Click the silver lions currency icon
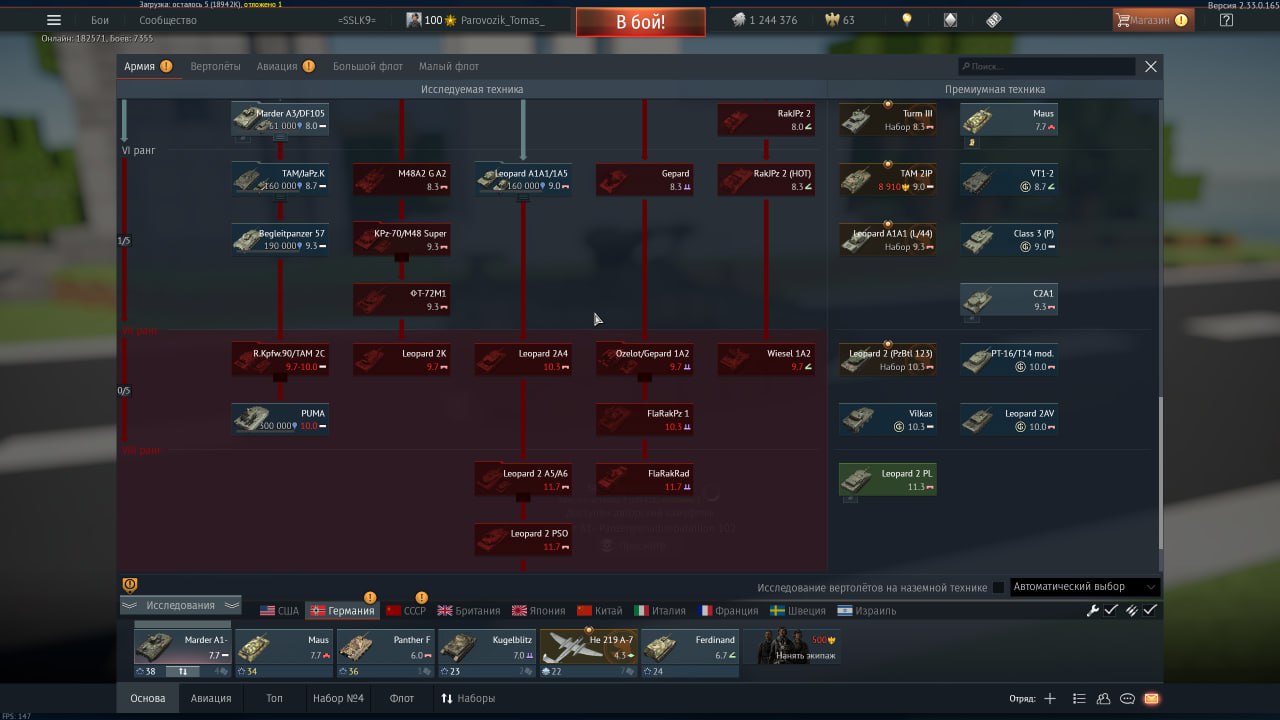1280x720 pixels. click(x=739, y=20)
